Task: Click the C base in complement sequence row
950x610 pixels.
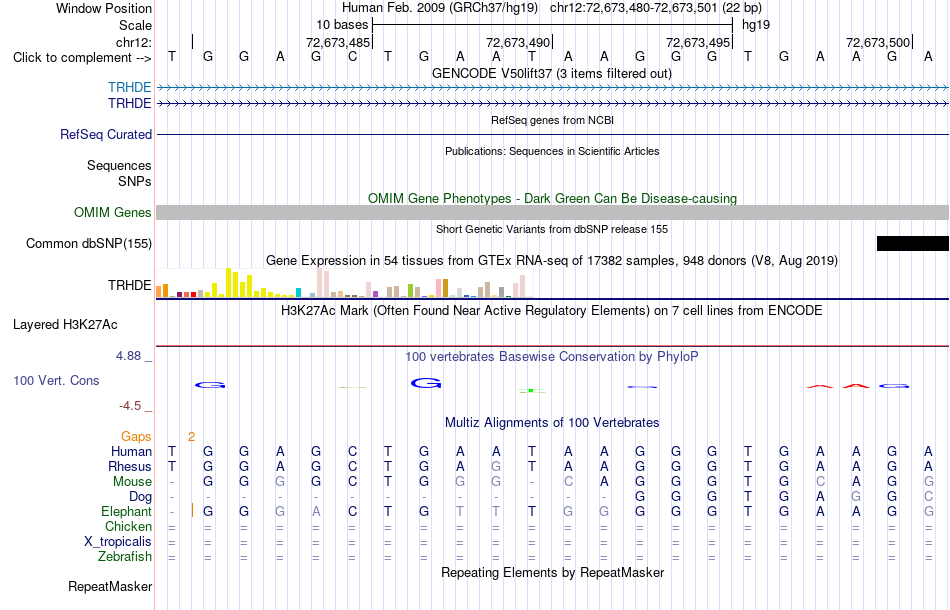Action: (x=352, y=57)
